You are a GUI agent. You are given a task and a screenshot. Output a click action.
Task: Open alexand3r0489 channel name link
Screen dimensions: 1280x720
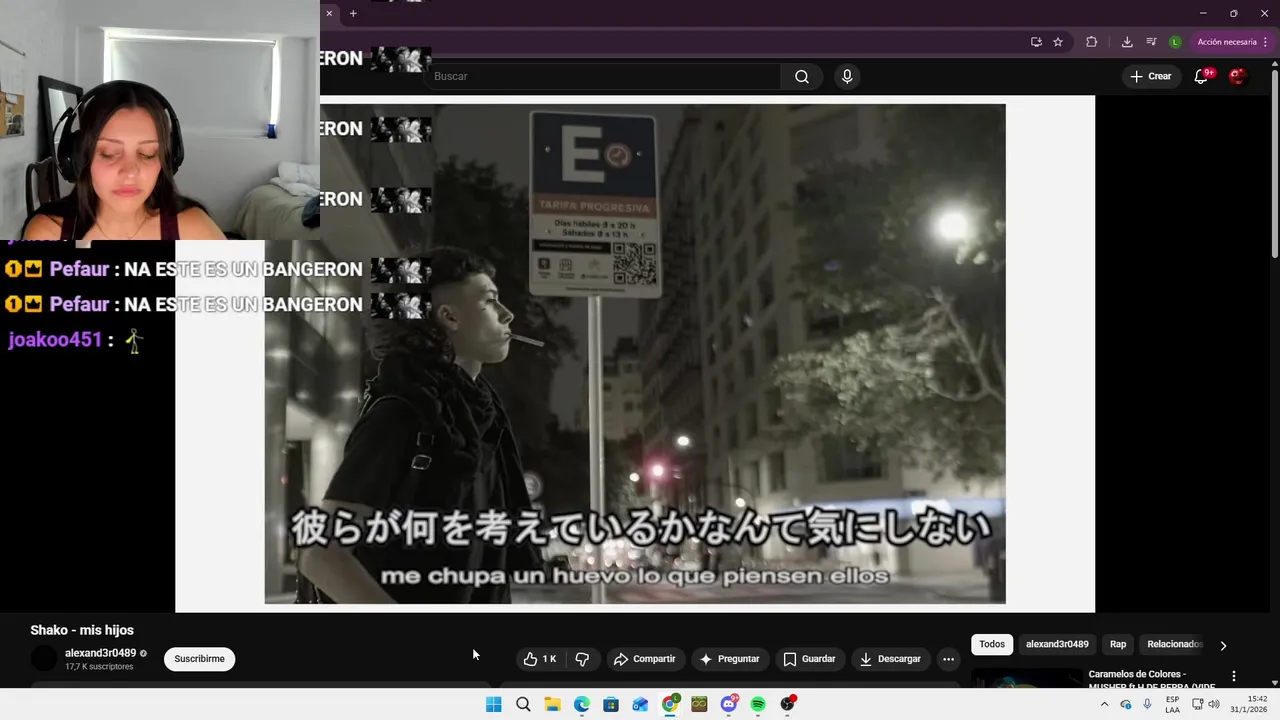pyautogui.click(x=100, y=653)
